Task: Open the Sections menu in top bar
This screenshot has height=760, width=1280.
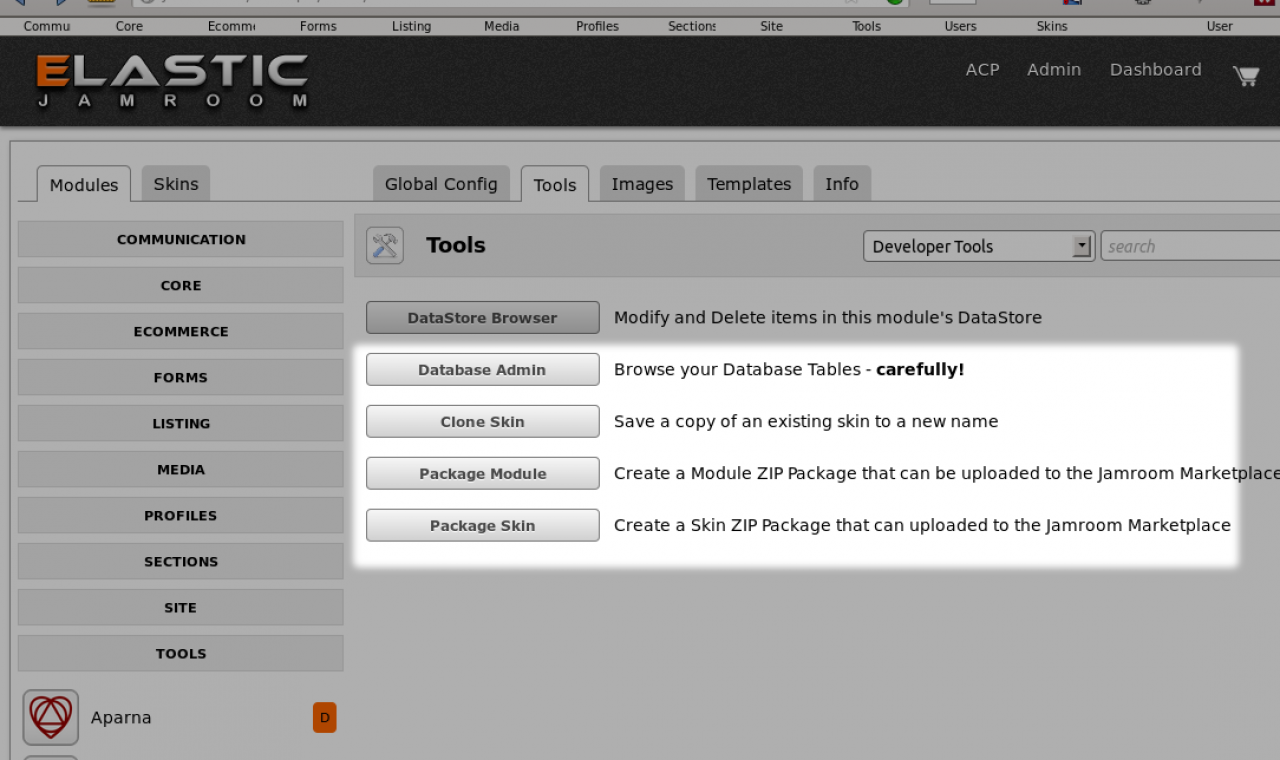Action: point(692,26)
